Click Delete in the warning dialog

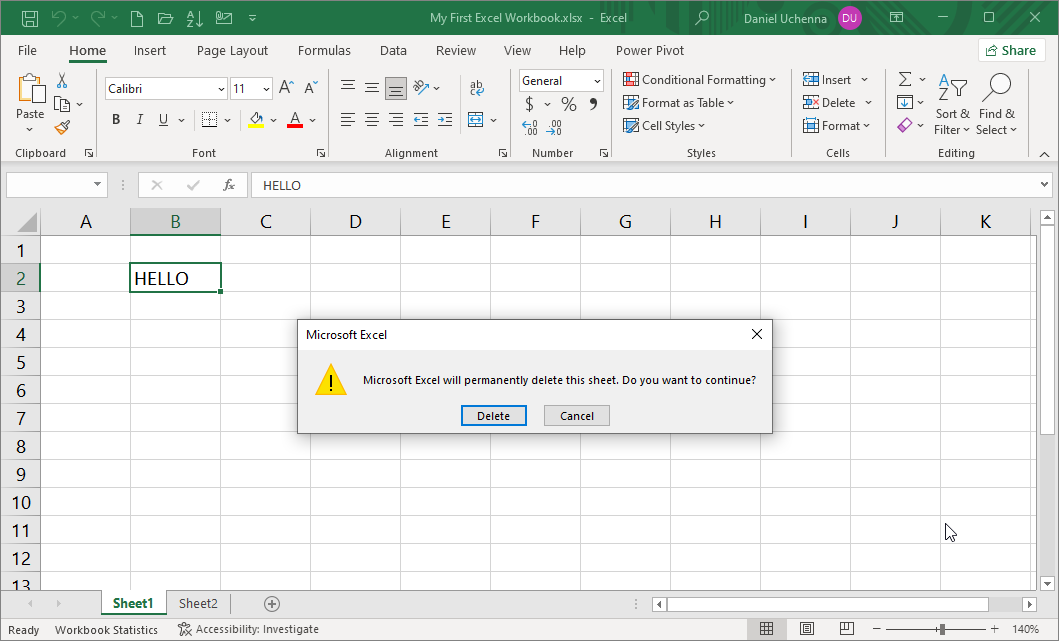pos(494,415)
